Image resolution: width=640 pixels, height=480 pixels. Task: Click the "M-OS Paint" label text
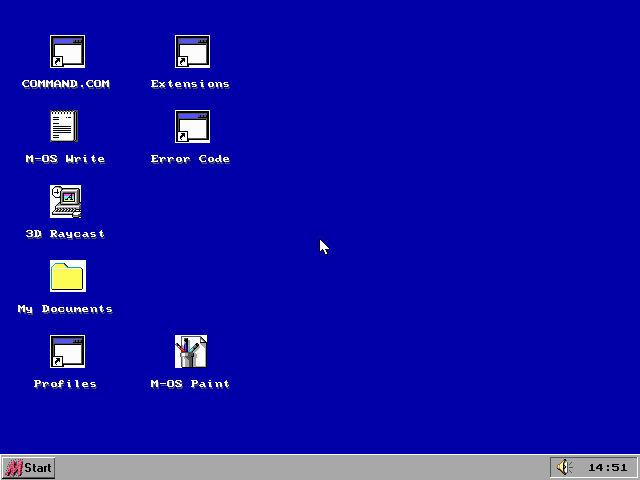190,384
